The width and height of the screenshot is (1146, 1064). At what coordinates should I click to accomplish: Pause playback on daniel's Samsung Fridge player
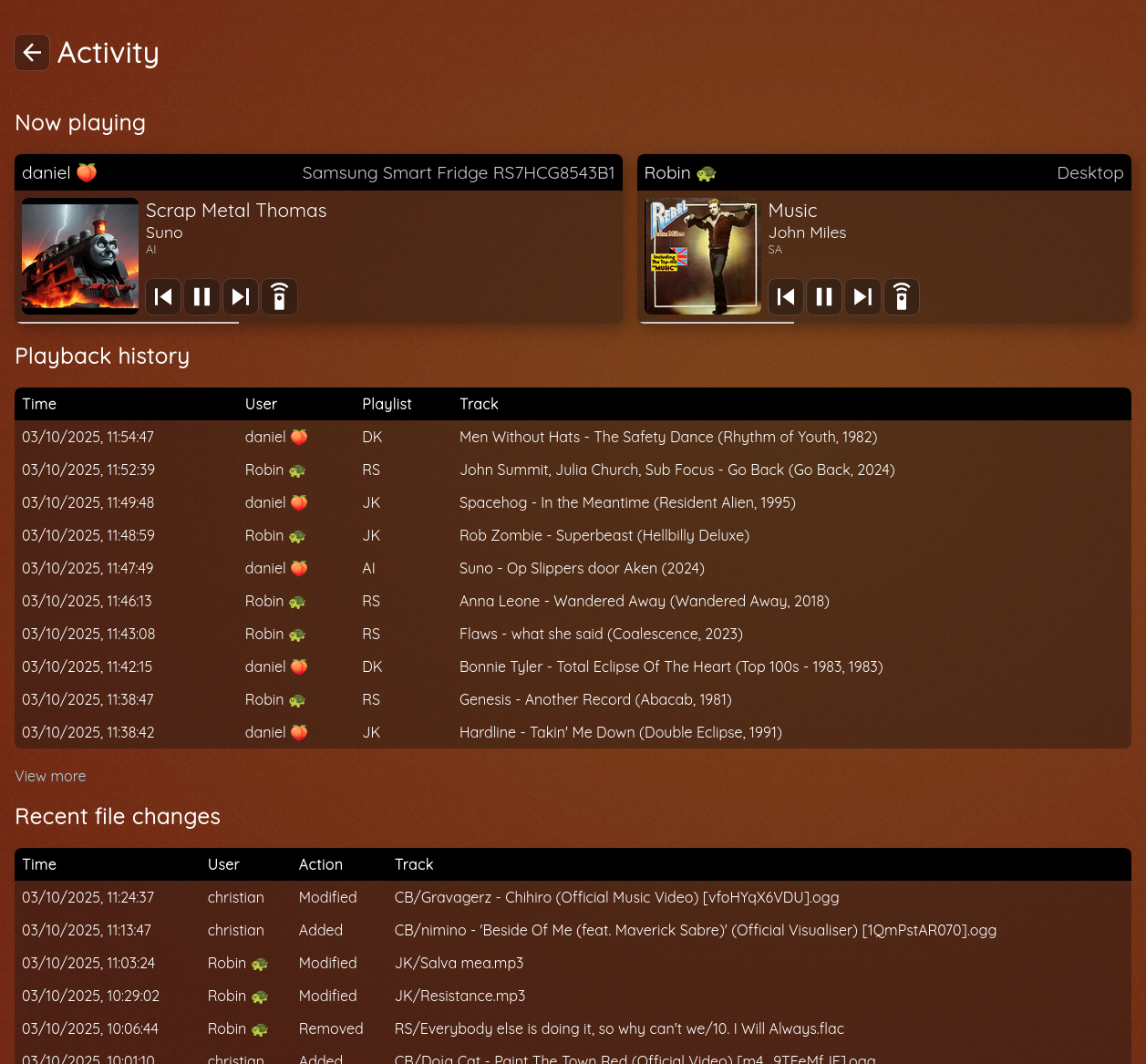point(201,297)
